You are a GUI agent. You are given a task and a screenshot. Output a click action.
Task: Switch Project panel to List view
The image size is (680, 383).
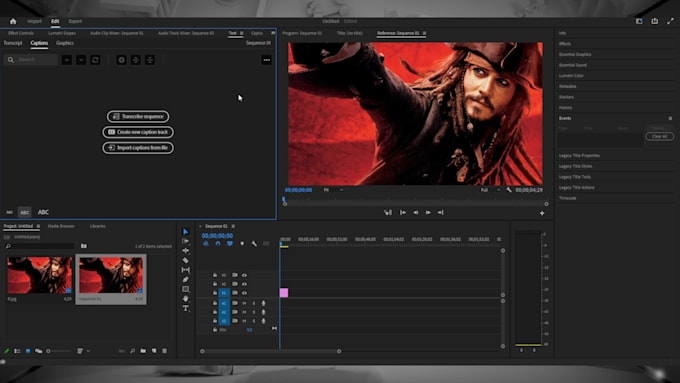click(17, 351)
